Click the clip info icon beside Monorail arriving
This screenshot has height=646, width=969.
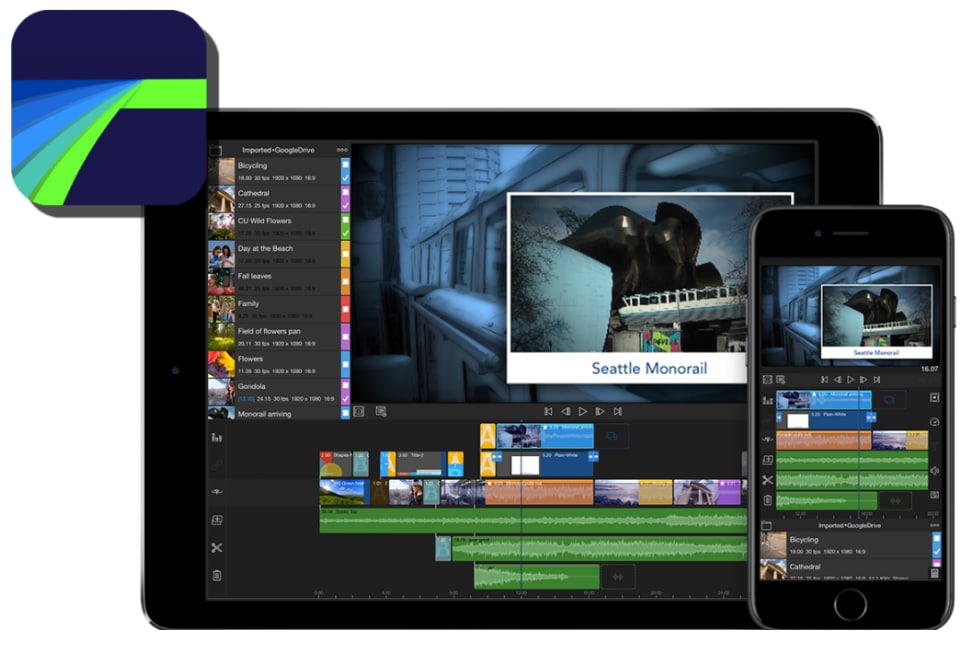click(x=379, y=411)
